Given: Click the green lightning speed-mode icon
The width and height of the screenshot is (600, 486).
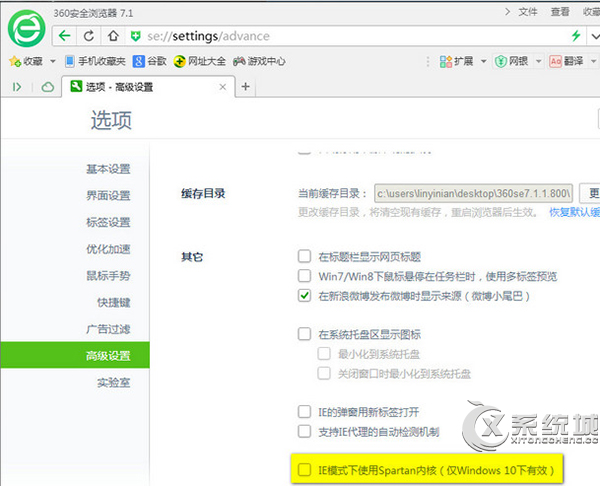Looking at the screenshot, I should pyautogui.click(x=576, y=36).
